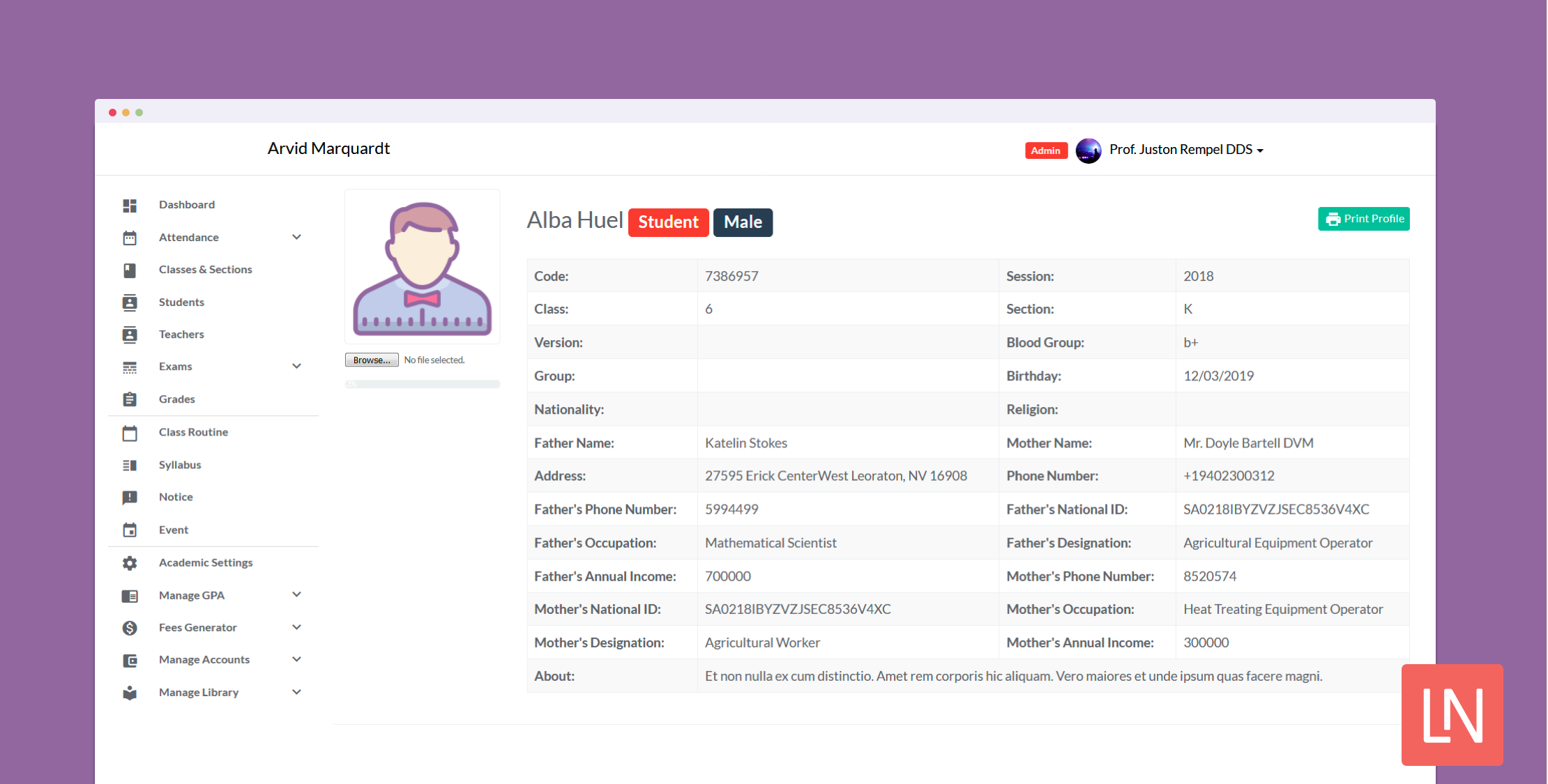Select the Male badge tag
Screen dimensions: 1548x784
744,221
